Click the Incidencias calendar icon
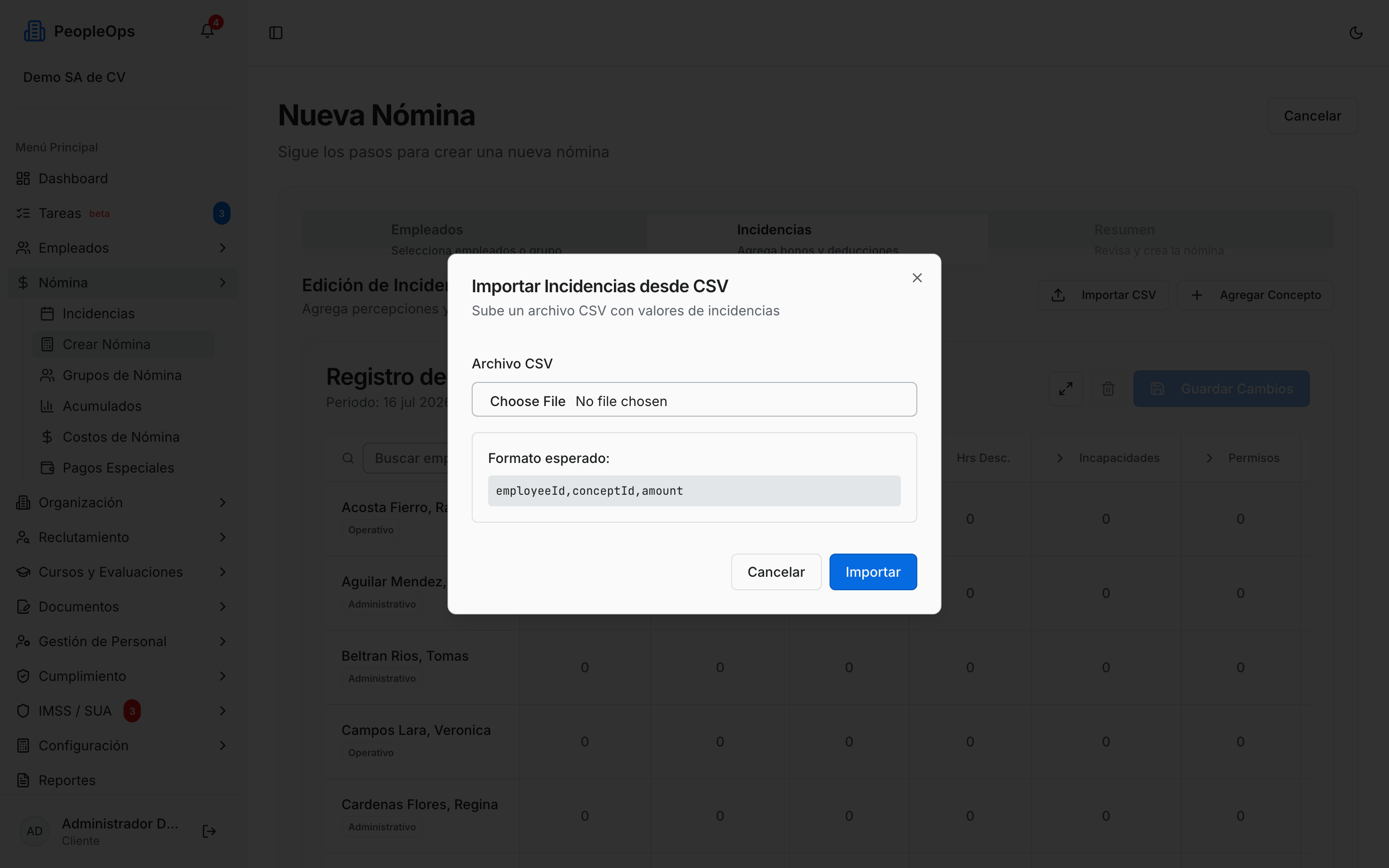 (x=47, y=313)
